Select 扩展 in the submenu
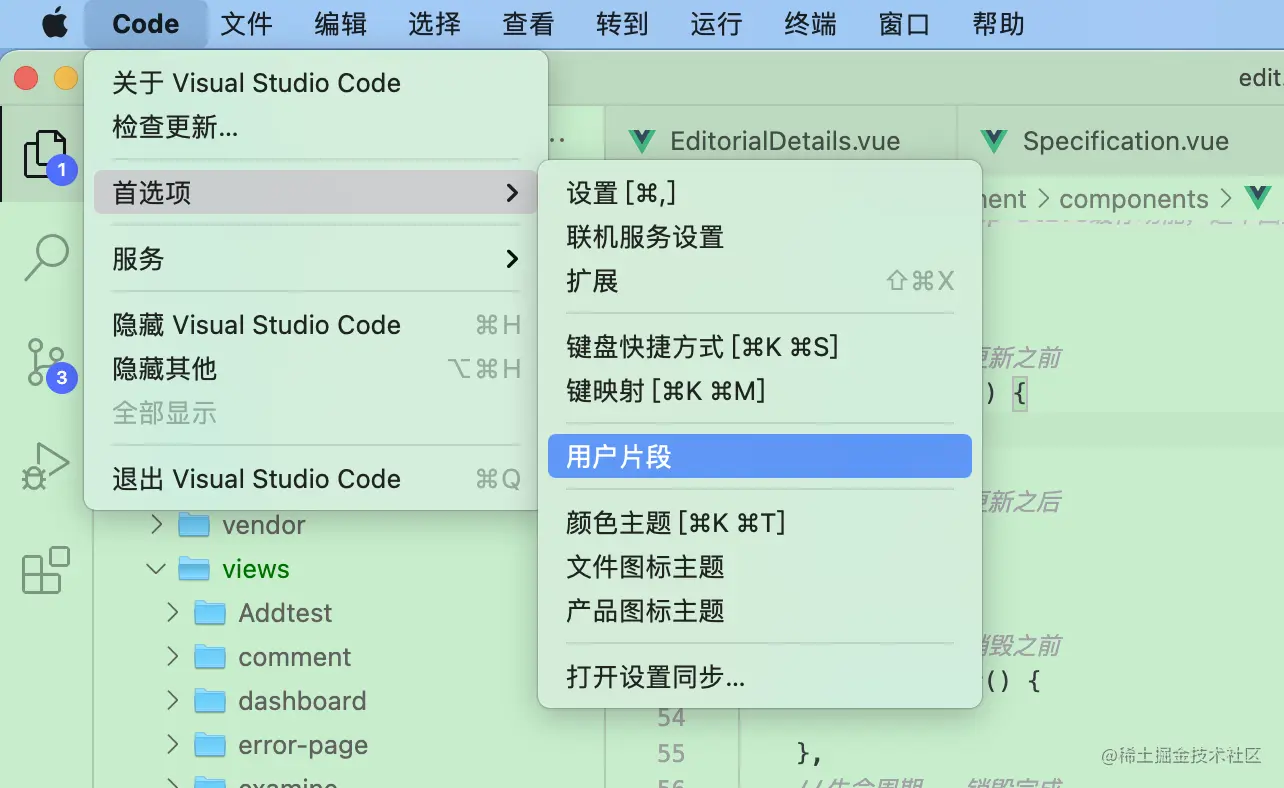 coord(760,281)
